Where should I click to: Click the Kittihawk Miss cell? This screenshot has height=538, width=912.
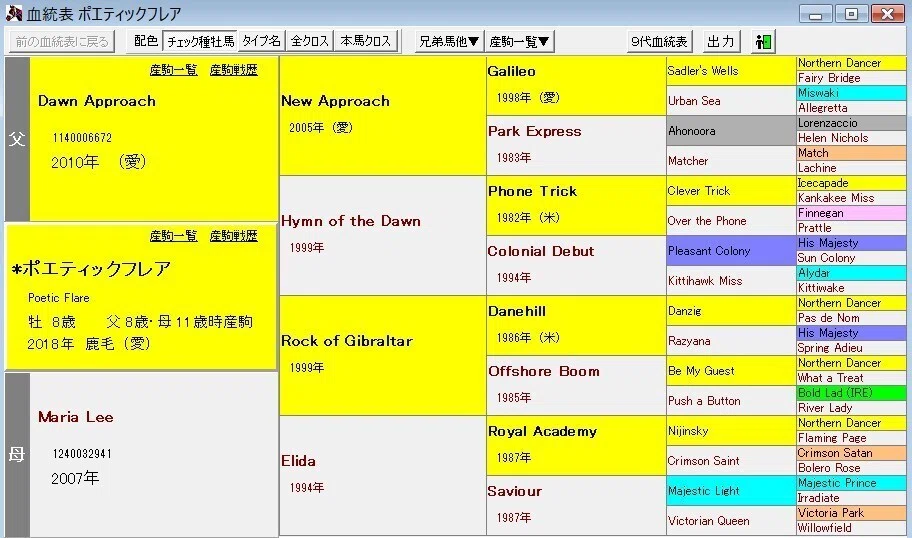(x=731, y=281)
